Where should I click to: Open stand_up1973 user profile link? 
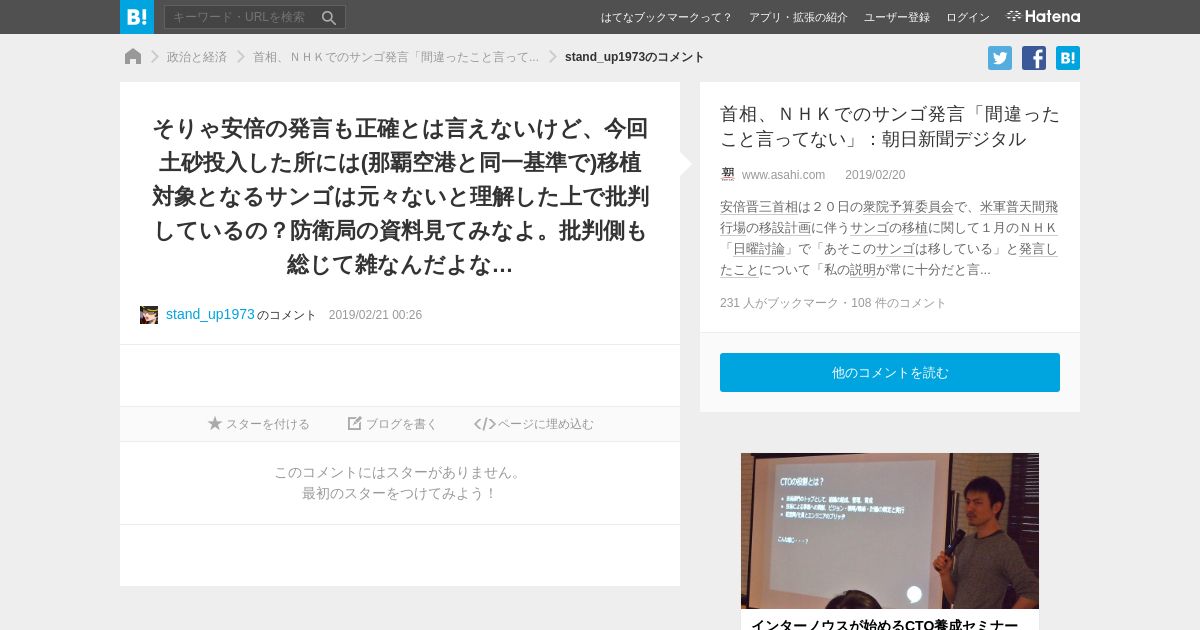click(x=210, y=314)
